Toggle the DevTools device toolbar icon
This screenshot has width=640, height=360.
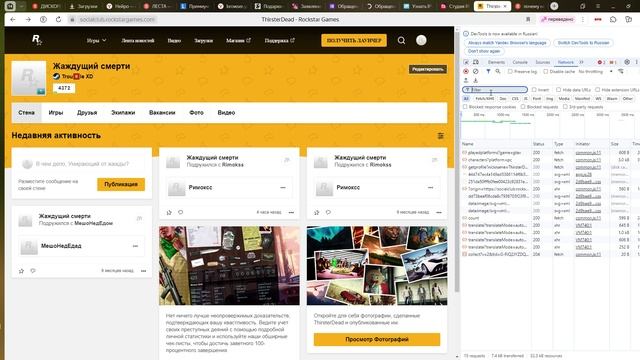pos(476,62)
